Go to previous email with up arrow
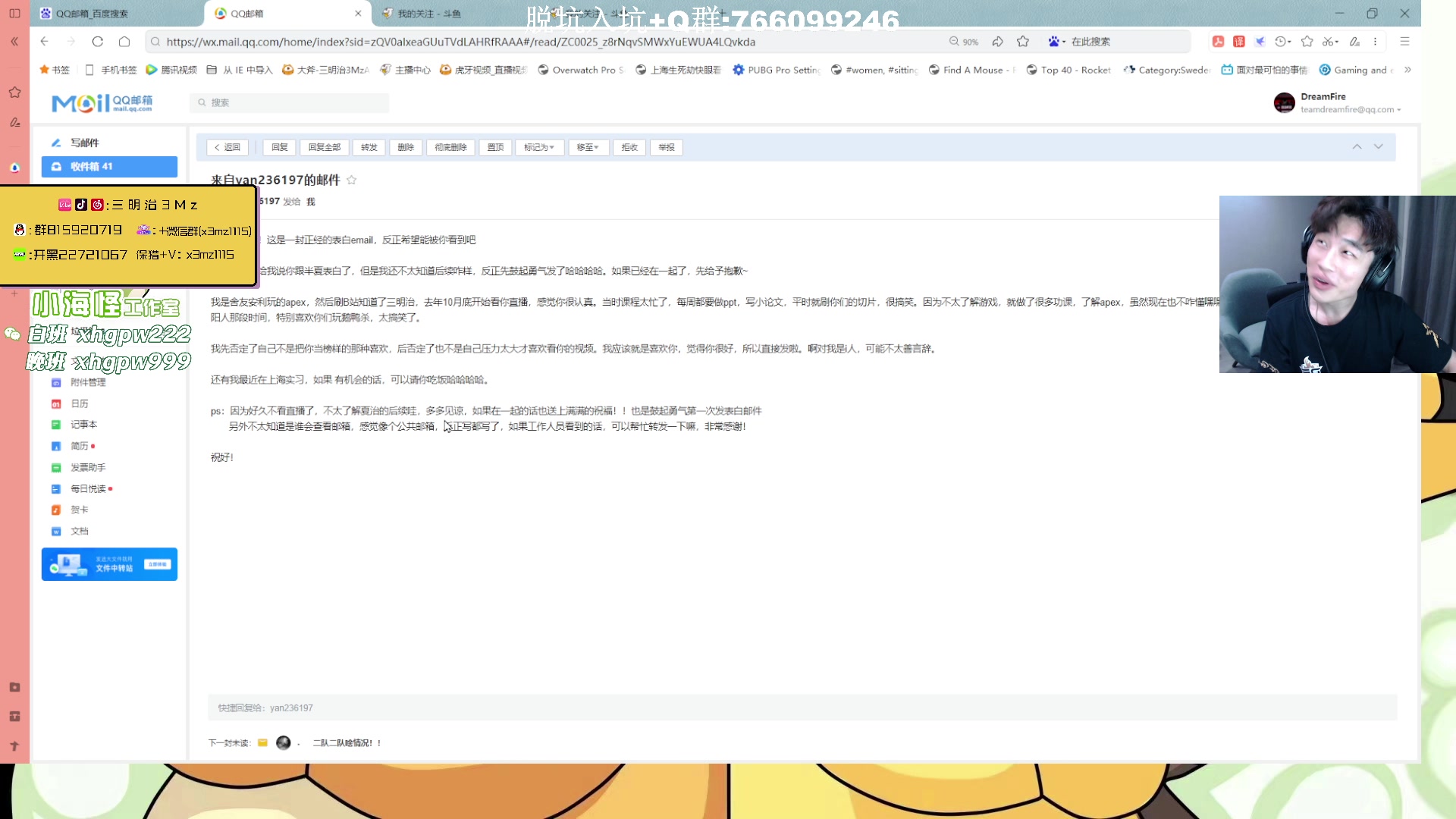 coord(1357,146)
